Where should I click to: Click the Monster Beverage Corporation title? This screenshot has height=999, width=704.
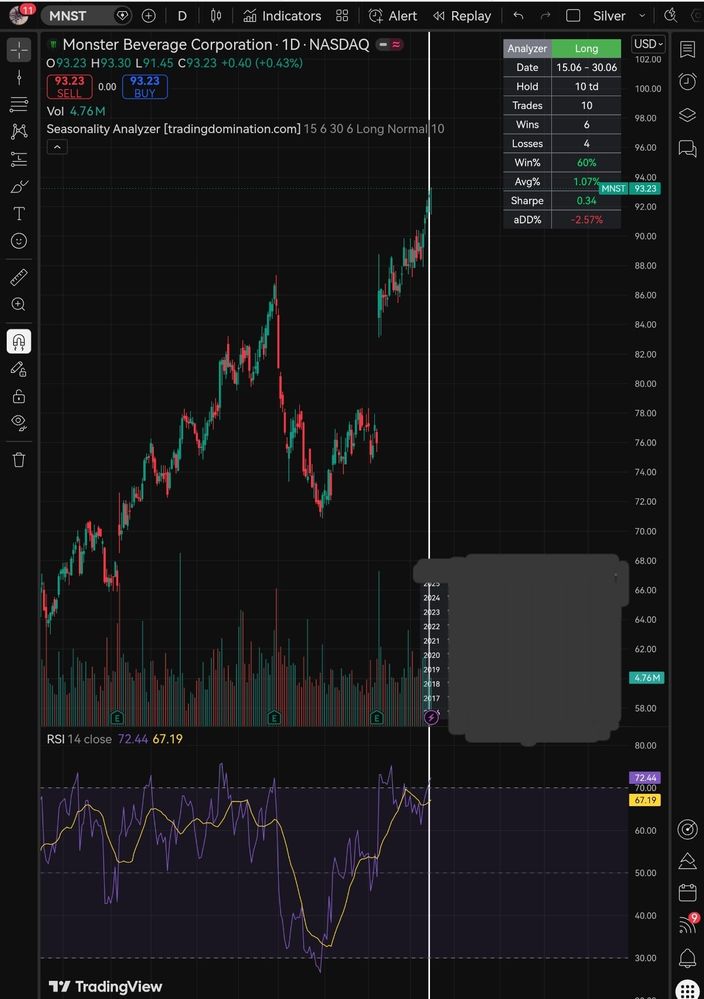tap(168, 45)
